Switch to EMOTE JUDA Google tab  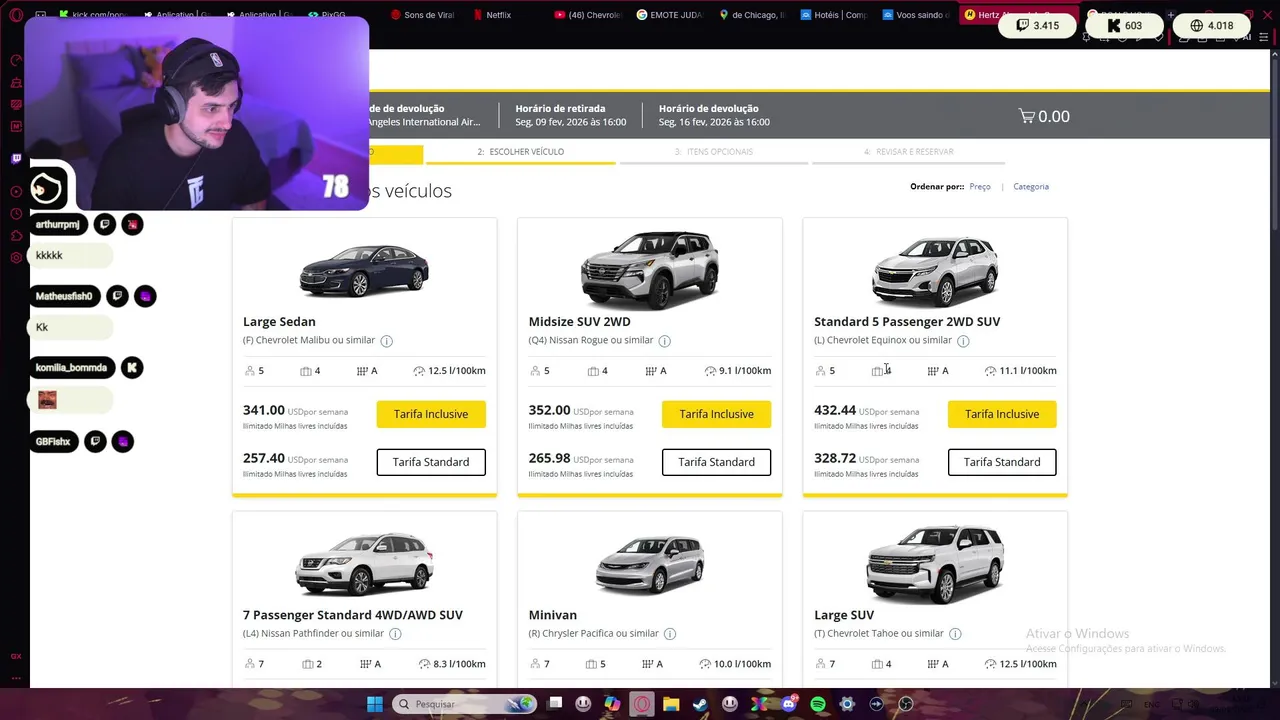point(670,15)
